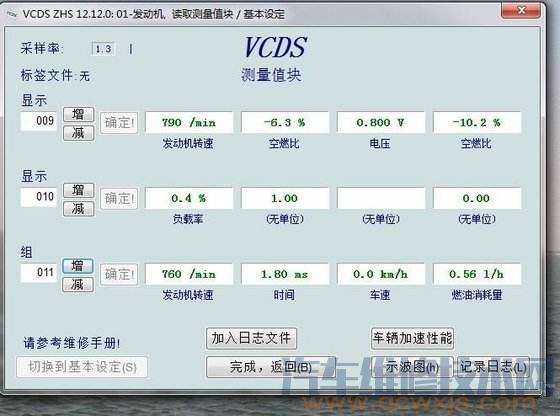This screenshot has height=416, width=560.
Task: Click the 空燃比 label under -10.2 %
Action: coord(476,144)
